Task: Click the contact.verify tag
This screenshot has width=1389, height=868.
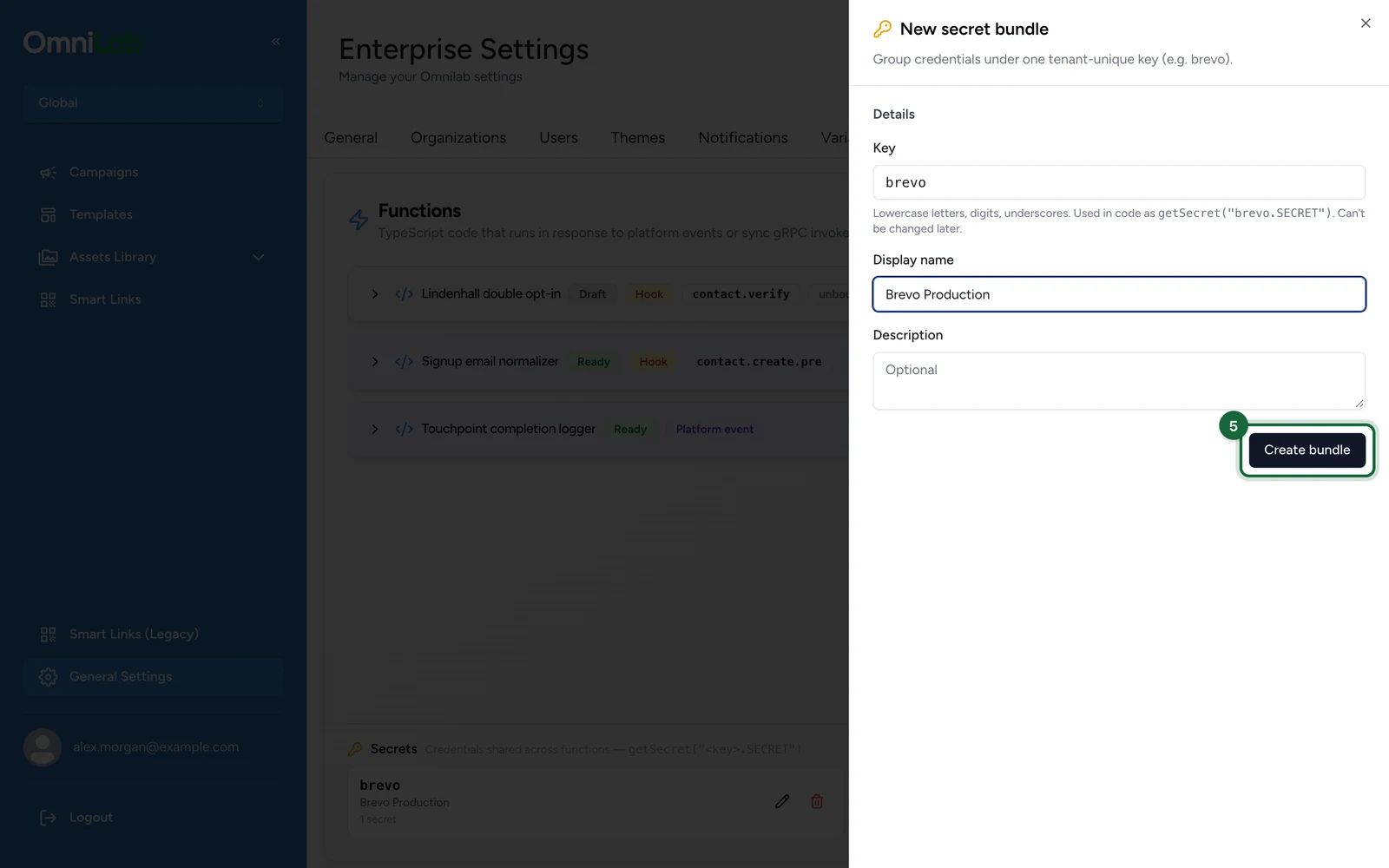Action: tap(741, 294)
